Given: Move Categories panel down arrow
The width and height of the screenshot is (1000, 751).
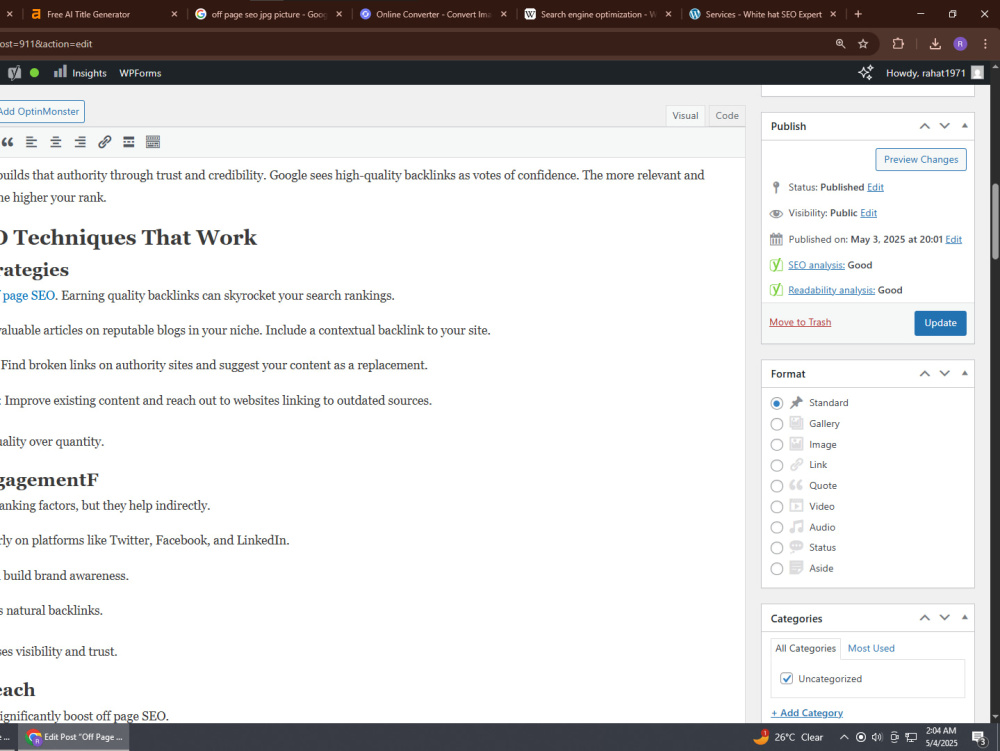Looking at the screenshot, I should coord(945,618).
